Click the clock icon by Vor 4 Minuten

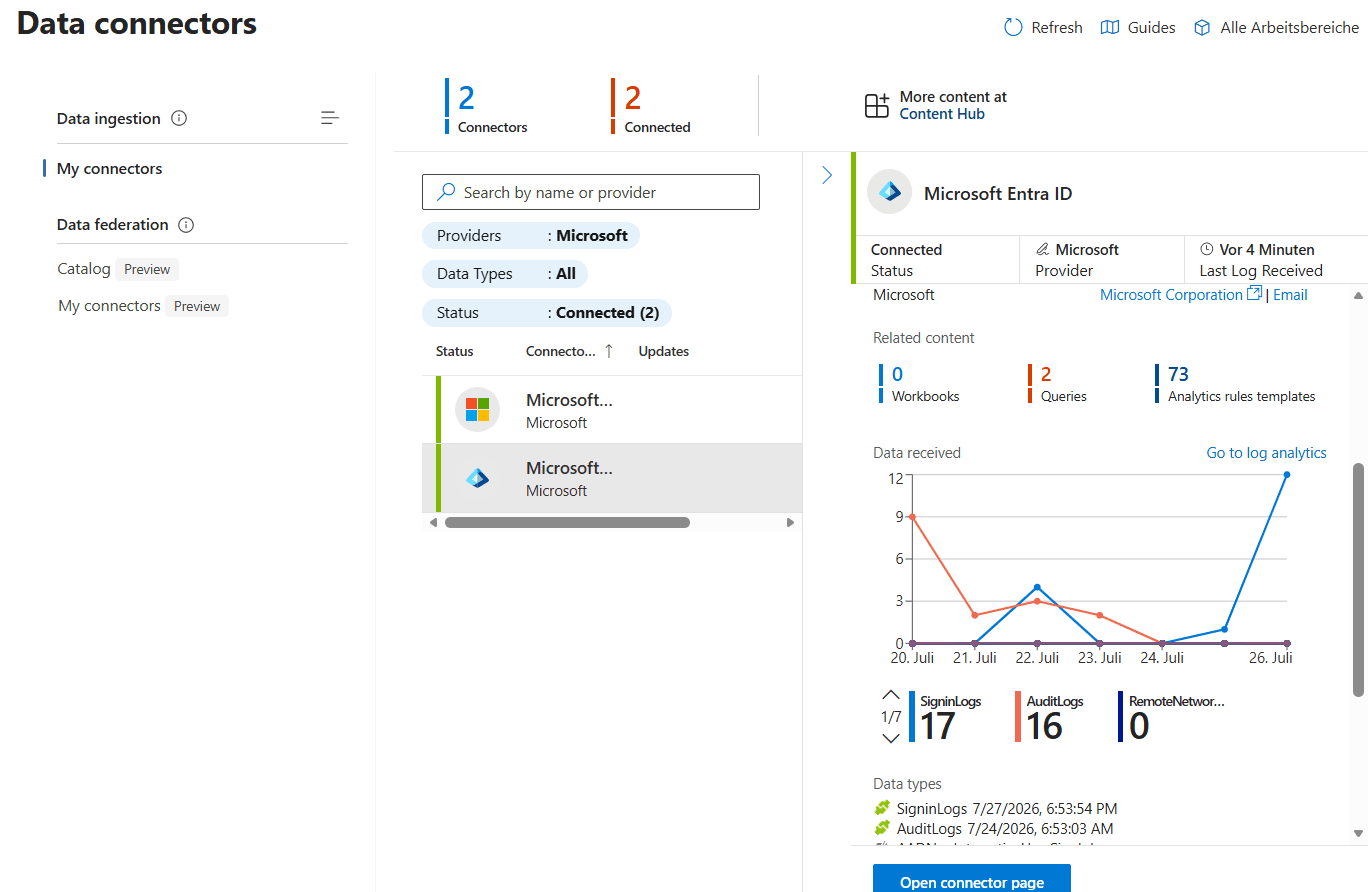[1207, 249]
